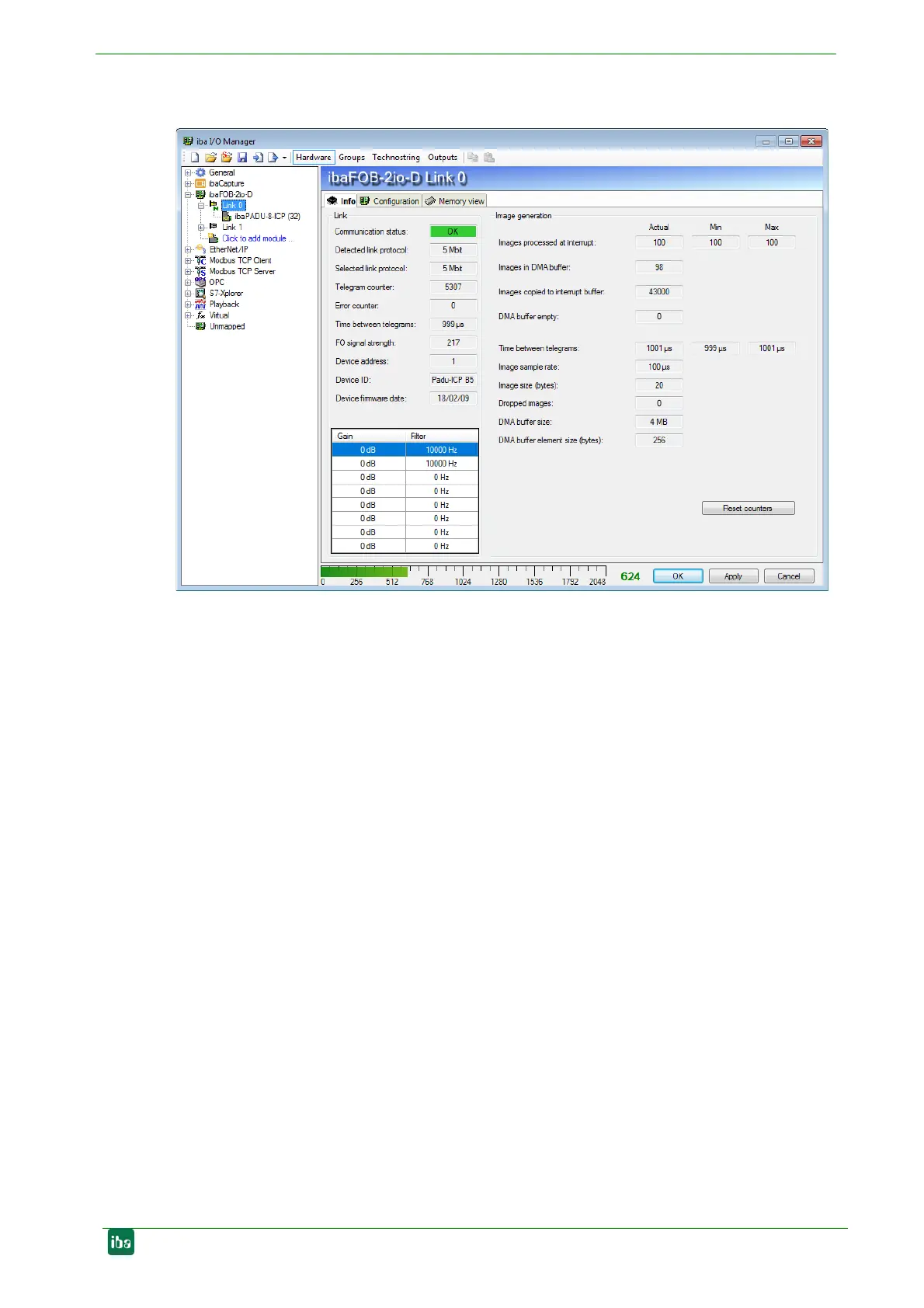Click the FO signal strength value 217
The width and height of the screenshot is (924, 1308).
pos(453,343)
